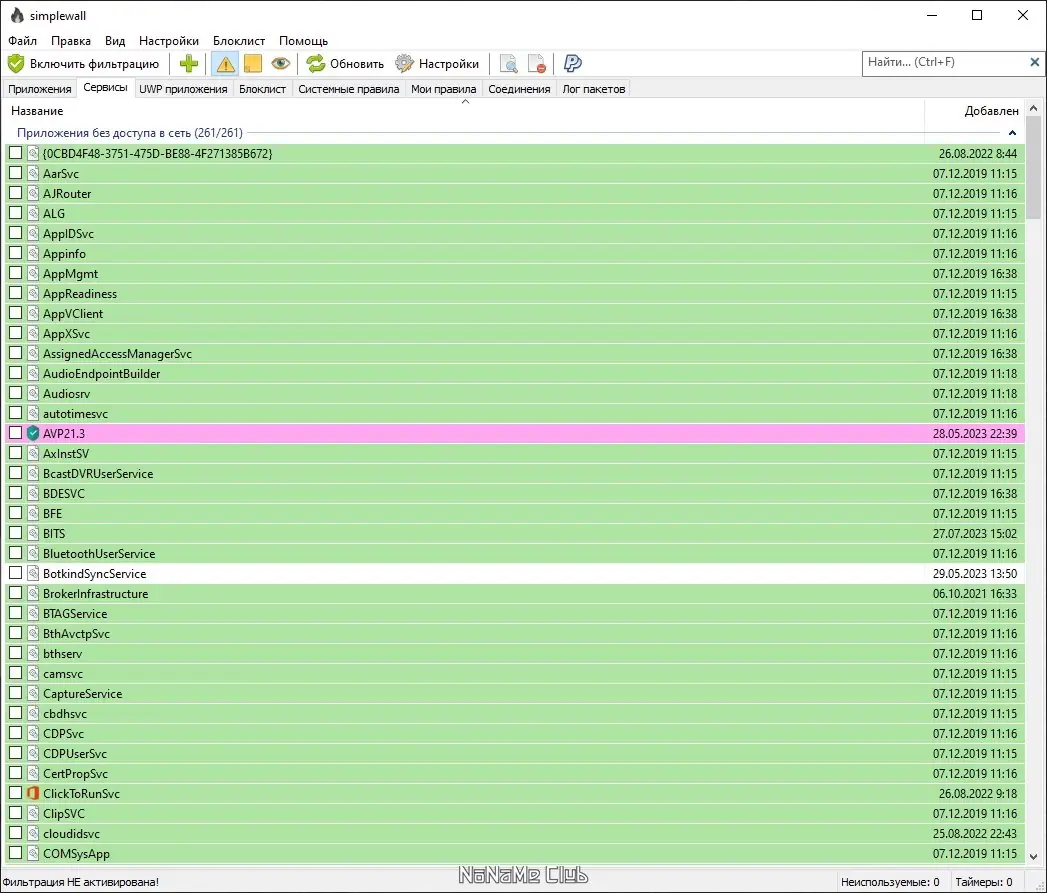Switch to the Системные правила tab
The height and width of the screenshot is (893, 1047).
[x=349, y=89]
